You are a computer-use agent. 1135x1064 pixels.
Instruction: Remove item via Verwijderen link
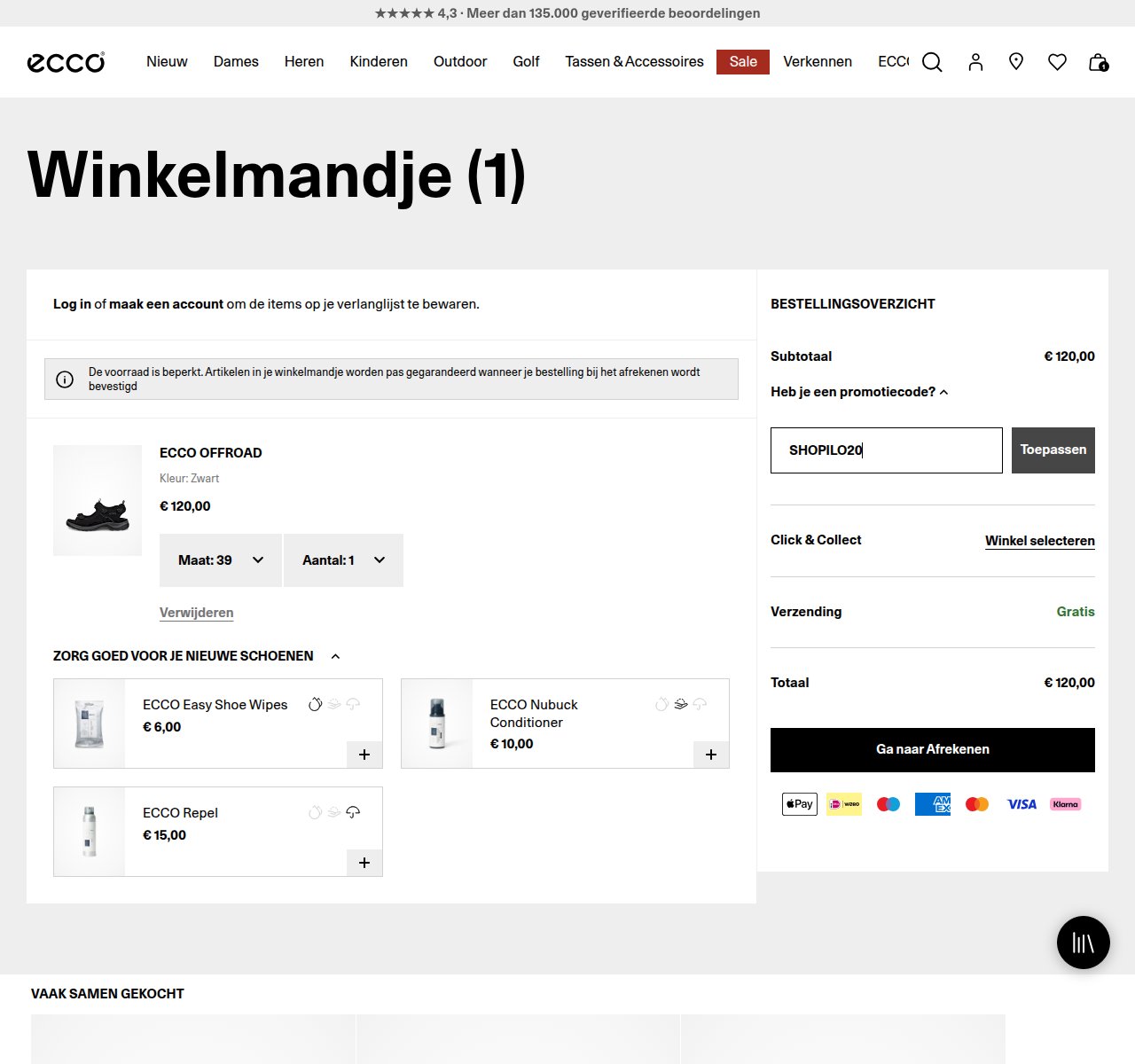197,613
